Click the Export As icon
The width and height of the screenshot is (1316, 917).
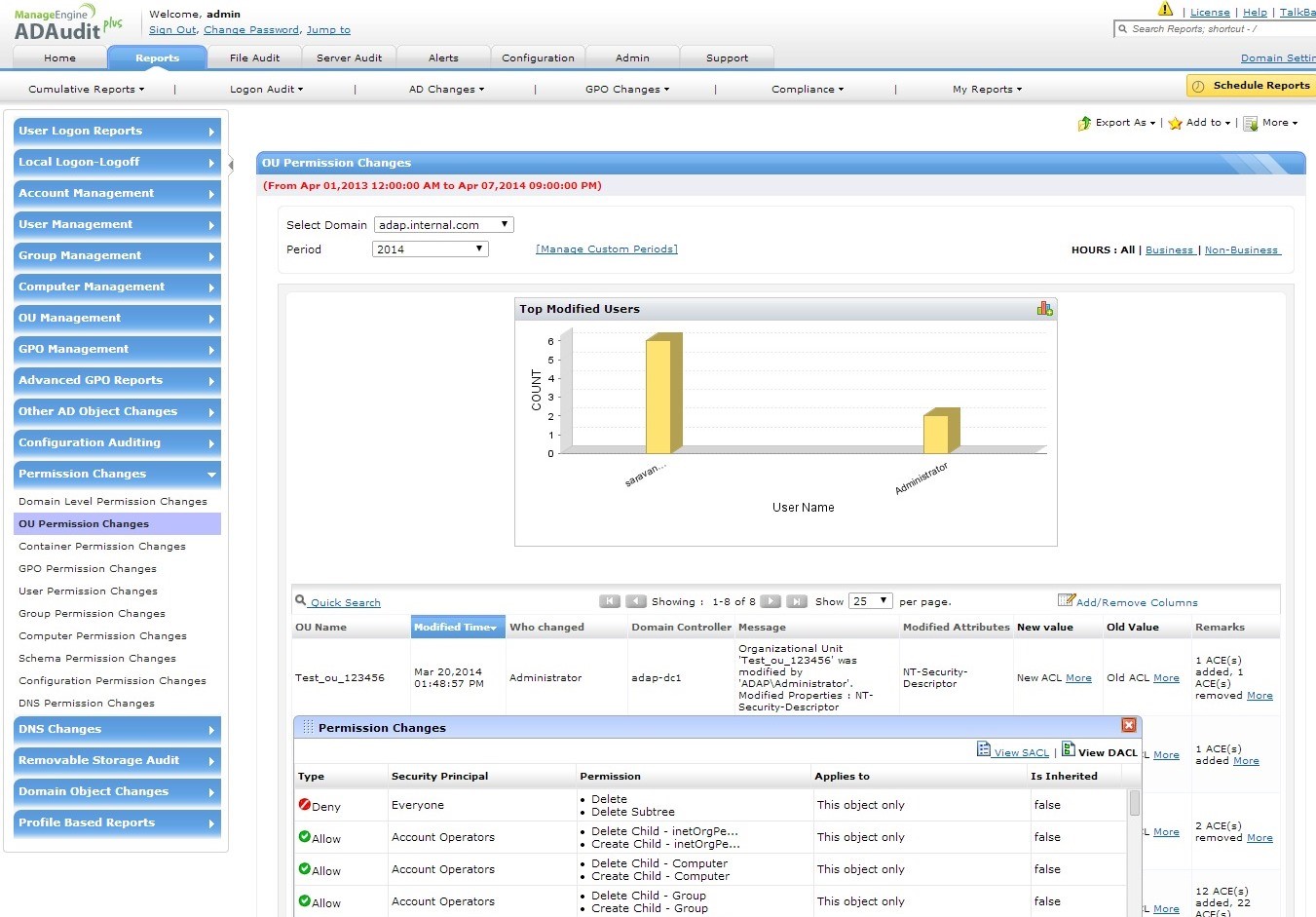[1084, 123]
